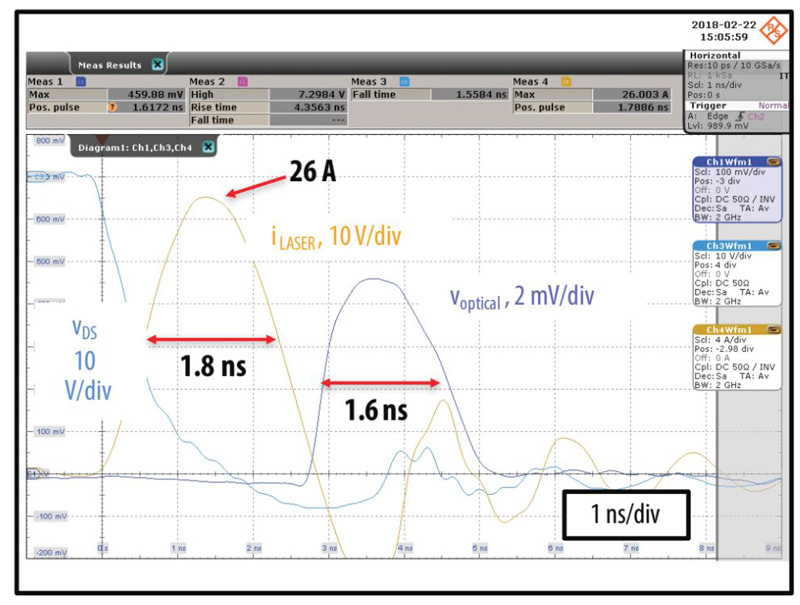Screen dimensions: 800x605
Task: Click the Ch4Wfm1 channel header
Action: pos(728,329)
